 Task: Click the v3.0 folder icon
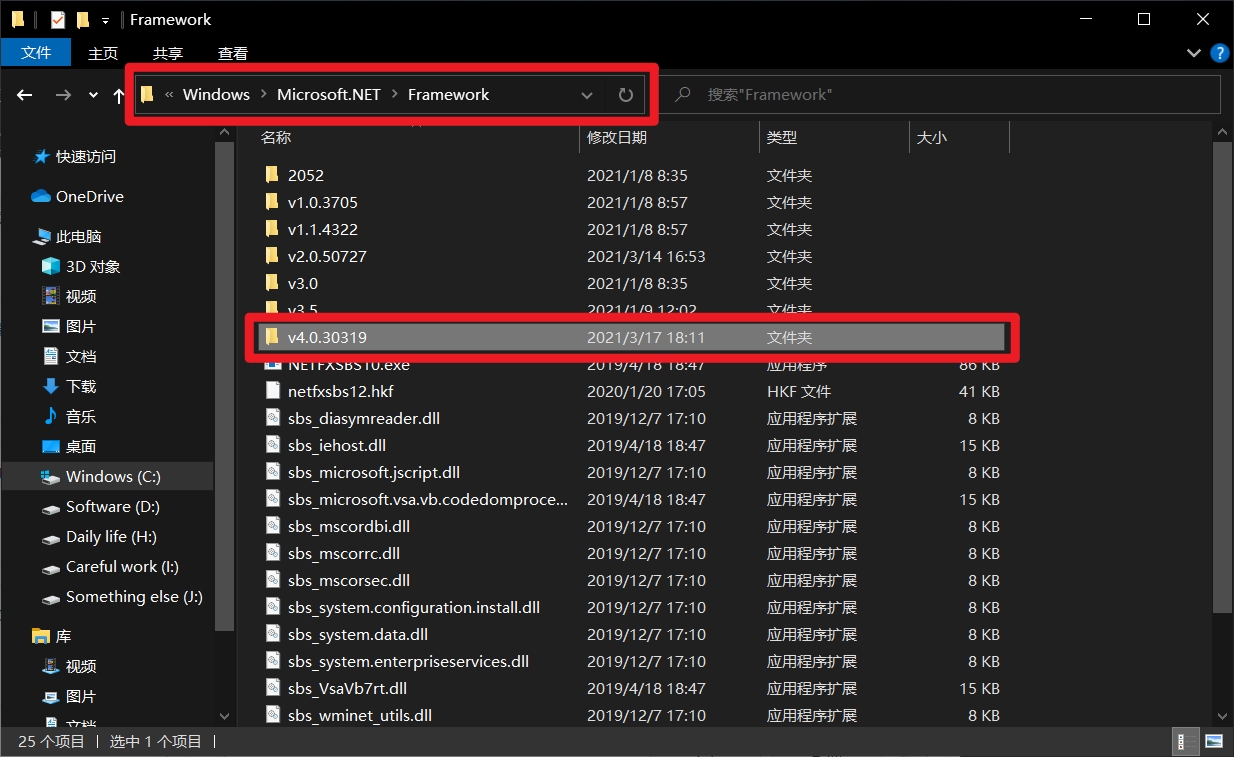click(272, 283)
